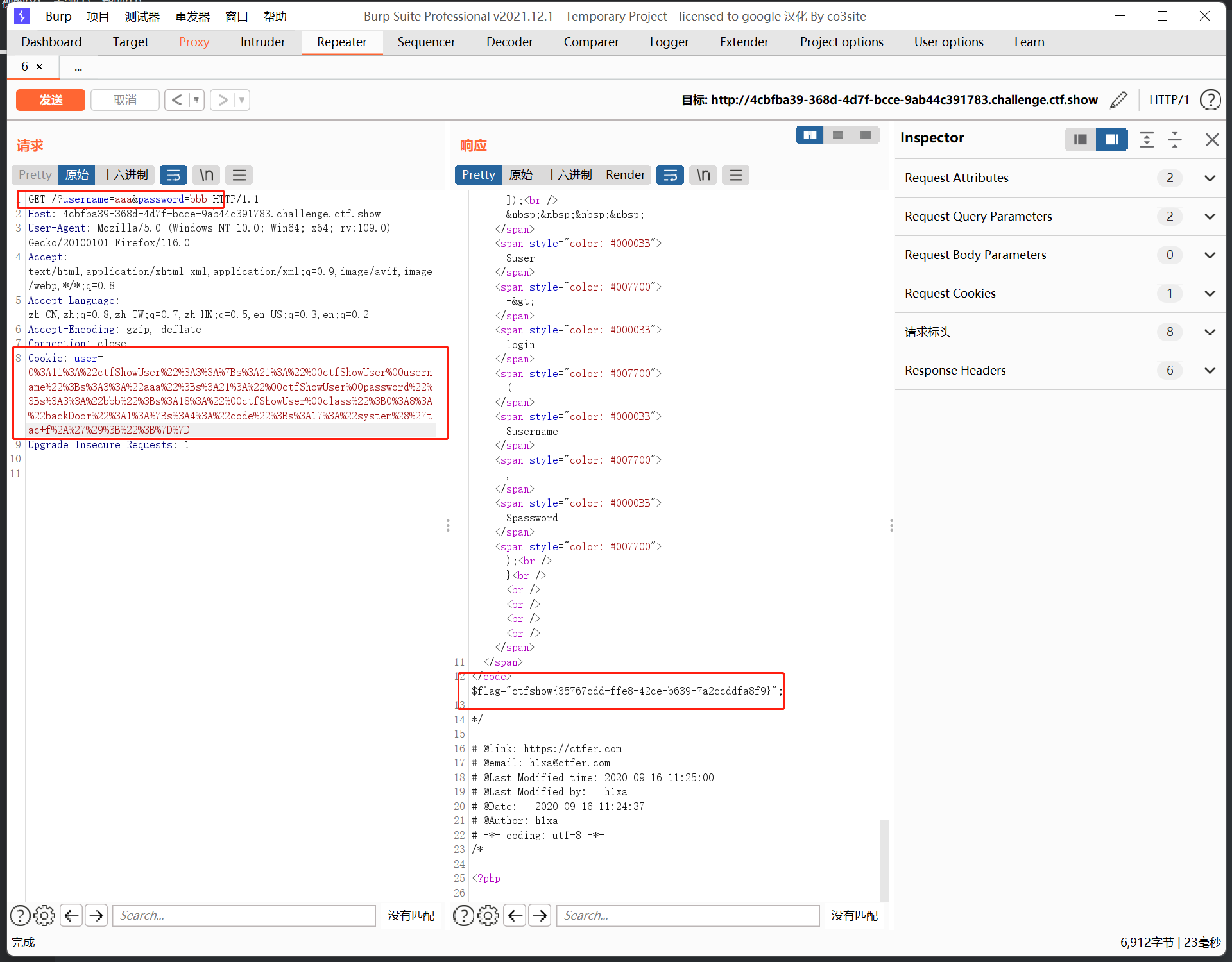This screenshot has width=1232, height=962.
Task: Open response search settings gear icon
Action: [x=488, y=915]
